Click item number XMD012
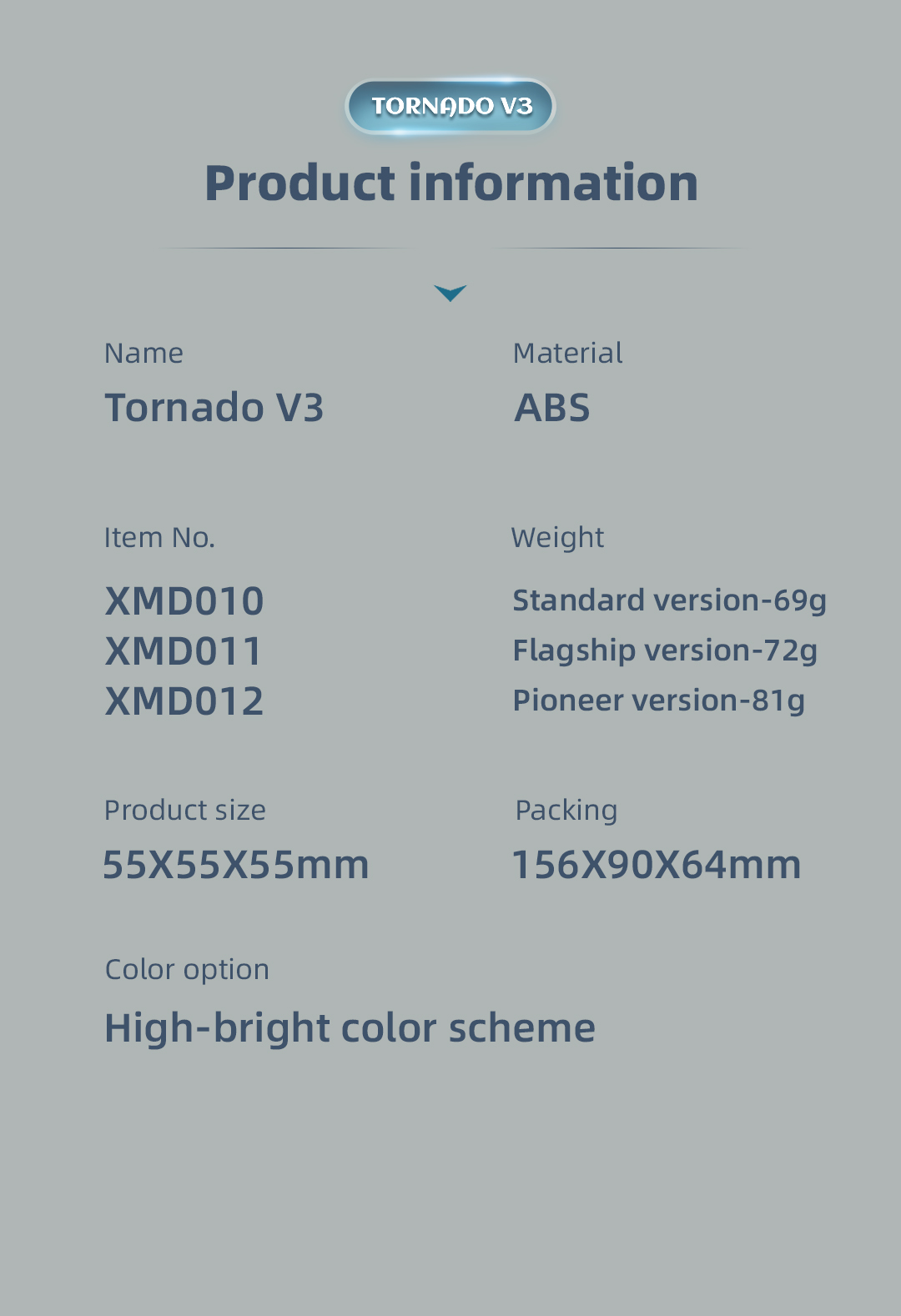This screenshot has height=1316, width=901. pyautogui.click(x=184, y=701)
